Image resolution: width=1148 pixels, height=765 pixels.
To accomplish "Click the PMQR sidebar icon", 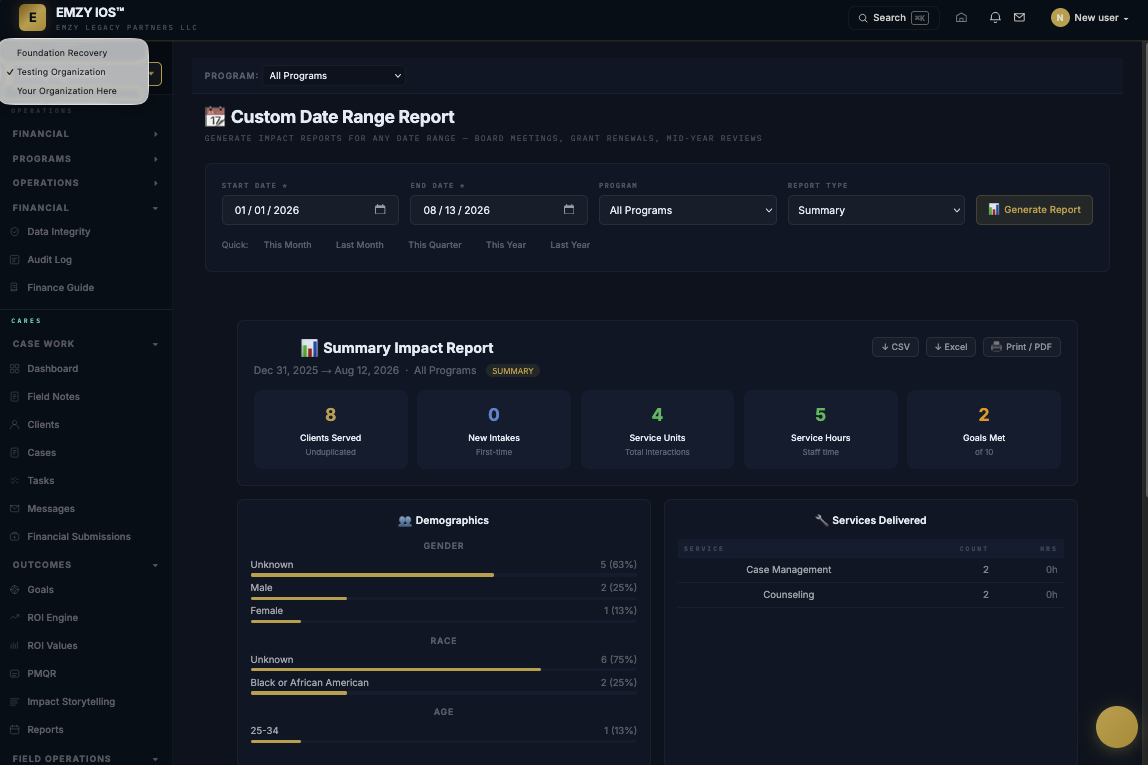I will 15,673.
